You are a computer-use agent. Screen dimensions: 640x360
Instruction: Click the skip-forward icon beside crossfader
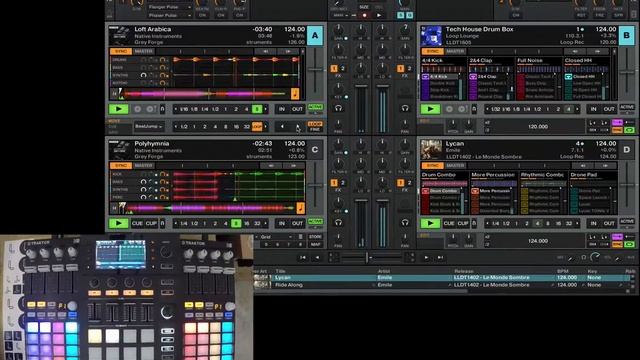pos(440,258)
